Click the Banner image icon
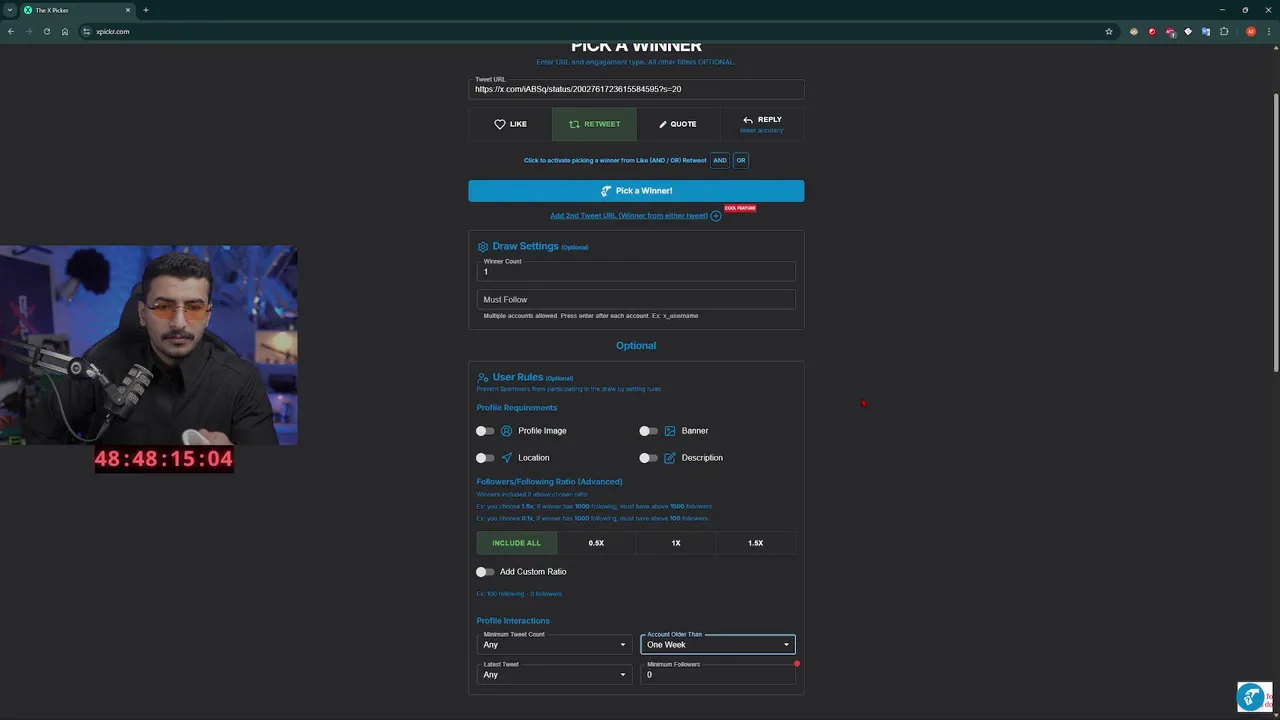 [x=670, y=431]
